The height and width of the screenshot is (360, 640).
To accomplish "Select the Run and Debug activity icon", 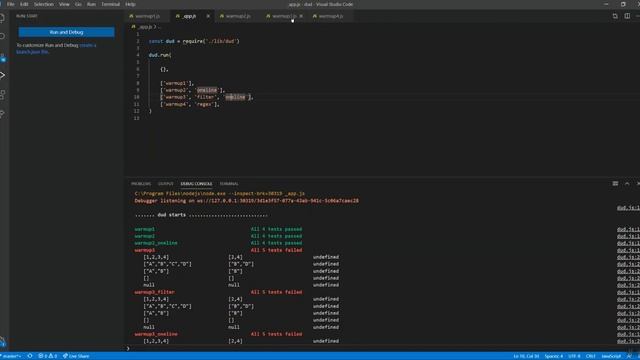I will (x=2, y=75).
